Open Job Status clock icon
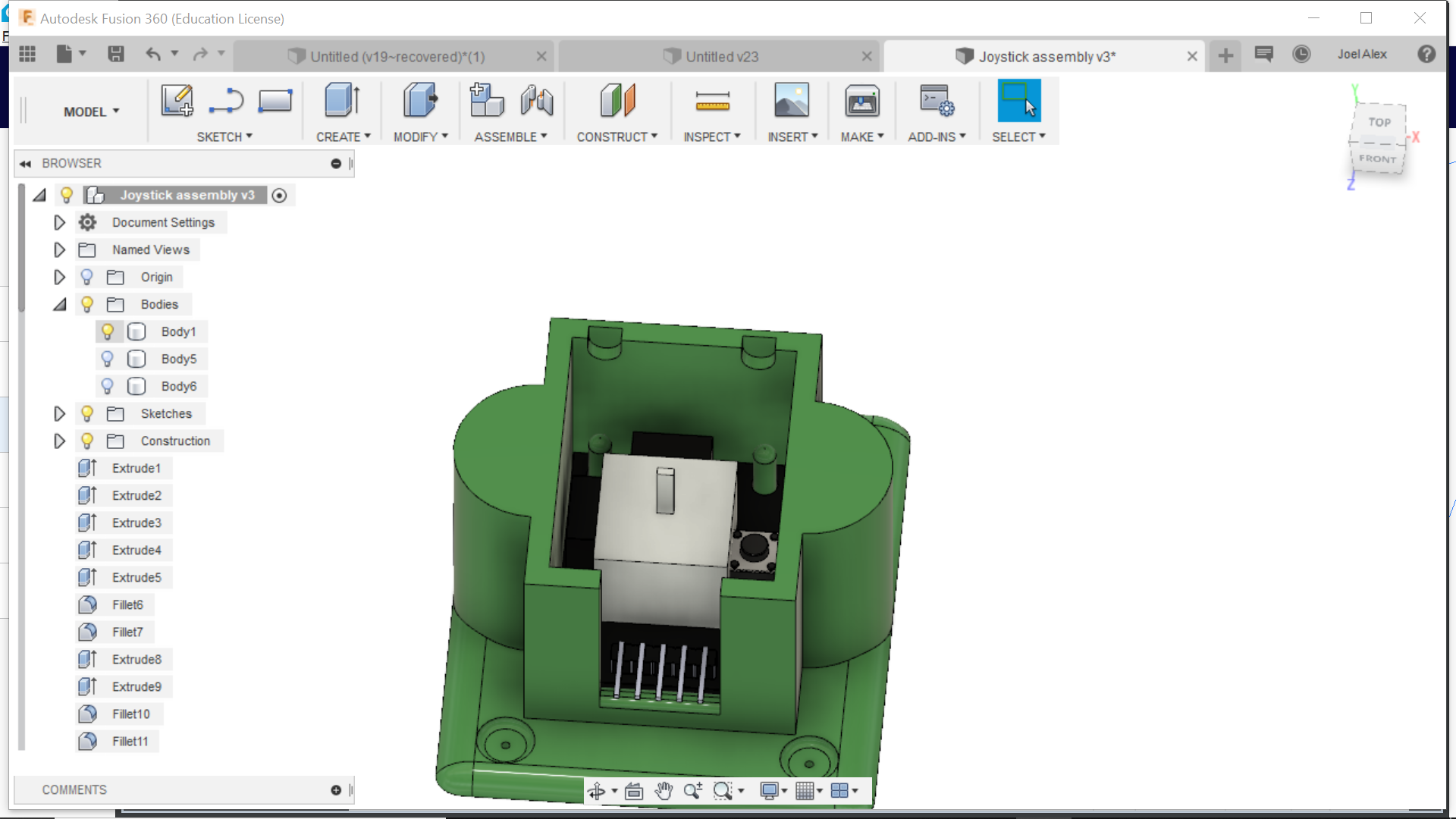This screenshot has height=819, width=1456. click(1301, 54)
